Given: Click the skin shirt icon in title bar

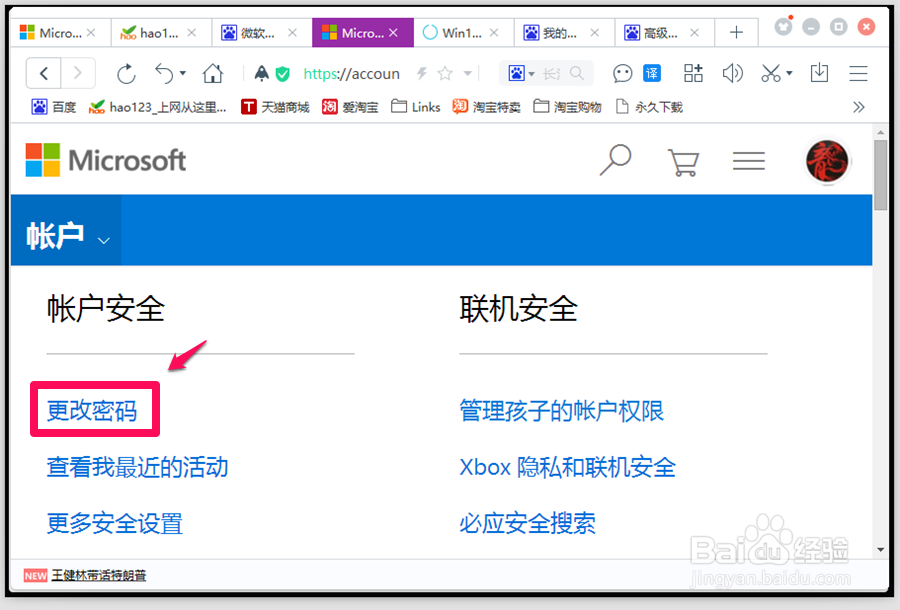Looking at the screenshot, I should click(x=783, y=26).
